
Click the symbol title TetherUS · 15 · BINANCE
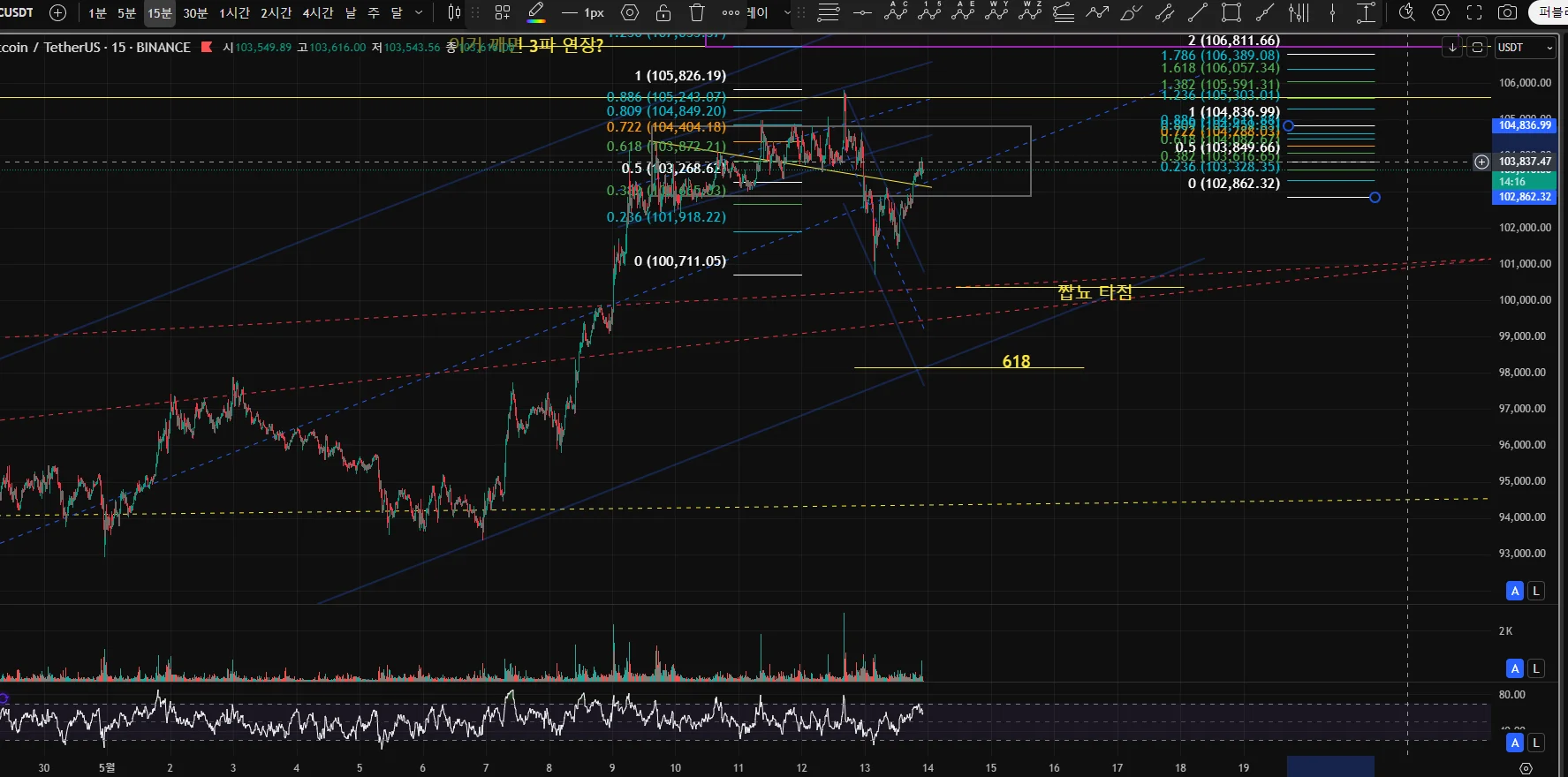tap(117, 48)
